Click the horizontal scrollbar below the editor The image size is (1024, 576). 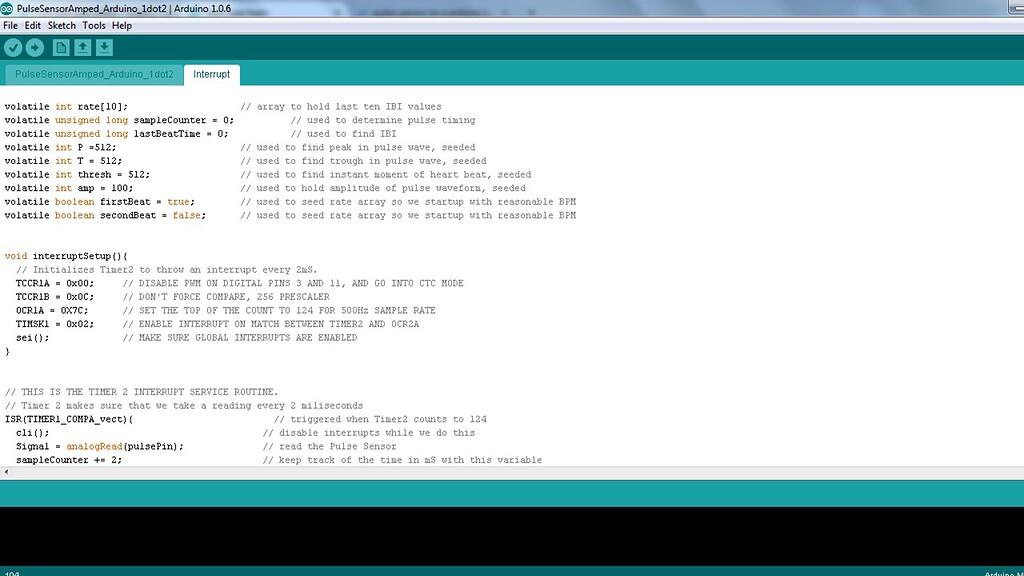point(500,471)
